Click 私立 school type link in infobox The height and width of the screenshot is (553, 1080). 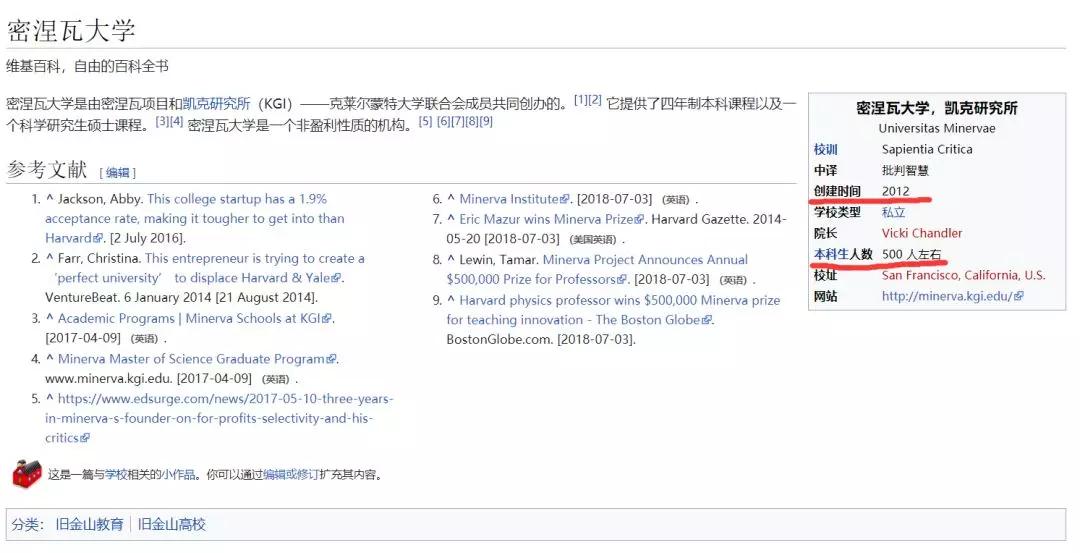click(x=893, y=212)
